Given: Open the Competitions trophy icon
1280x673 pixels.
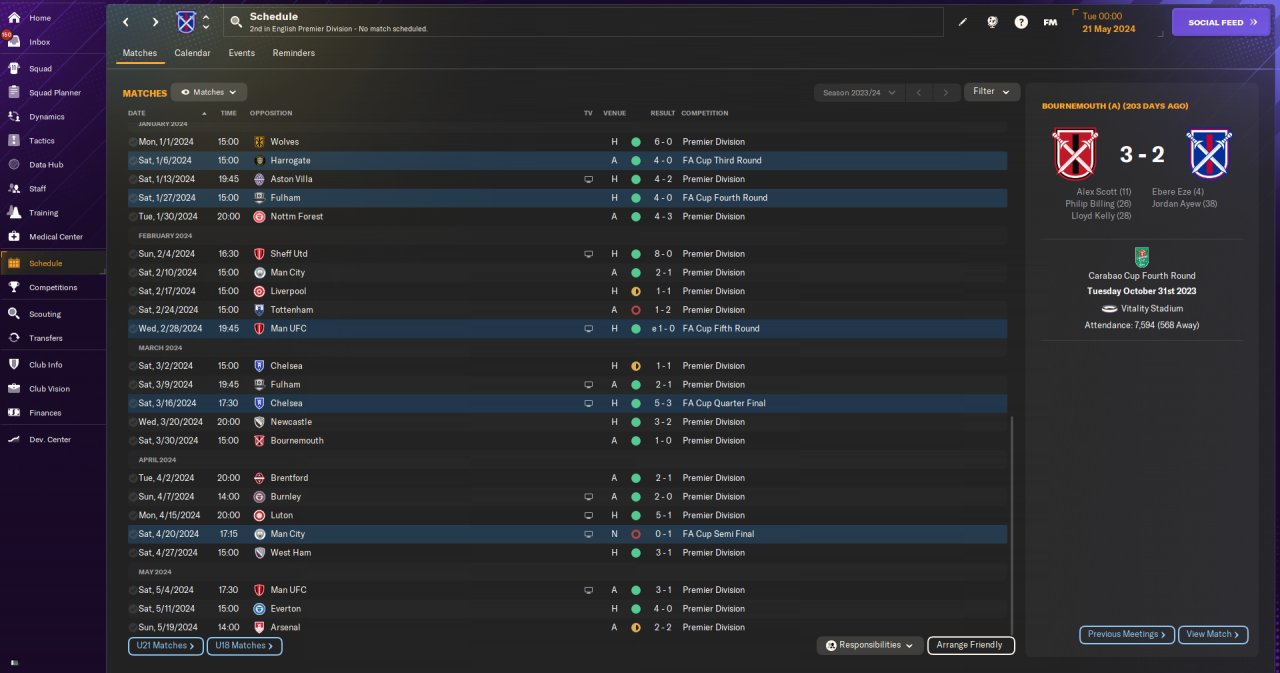Looking at the screenshot, I should 14,287.
